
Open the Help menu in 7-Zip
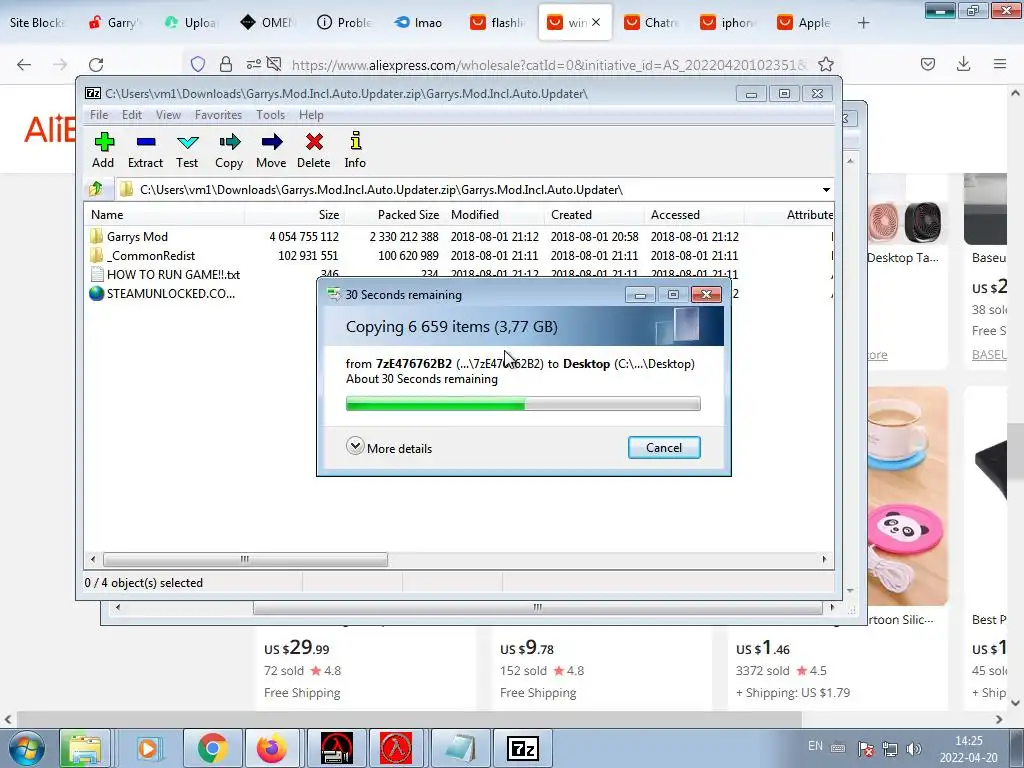[311, 115]
